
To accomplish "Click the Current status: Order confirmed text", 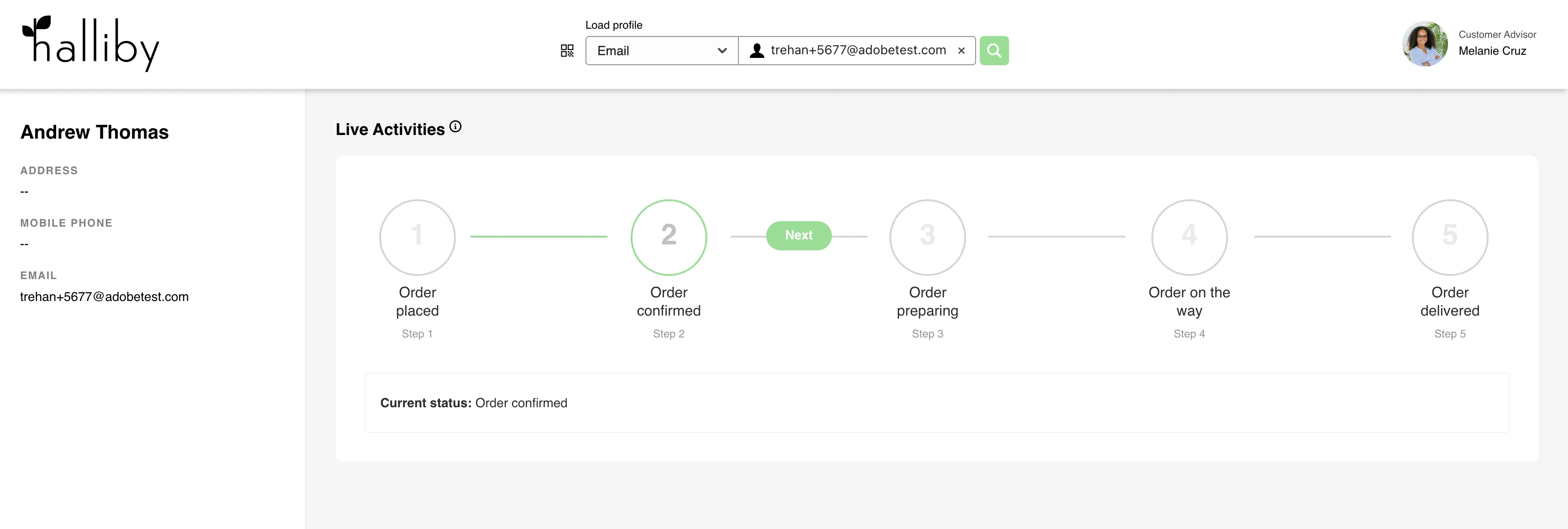I will [x=474, y=403].
